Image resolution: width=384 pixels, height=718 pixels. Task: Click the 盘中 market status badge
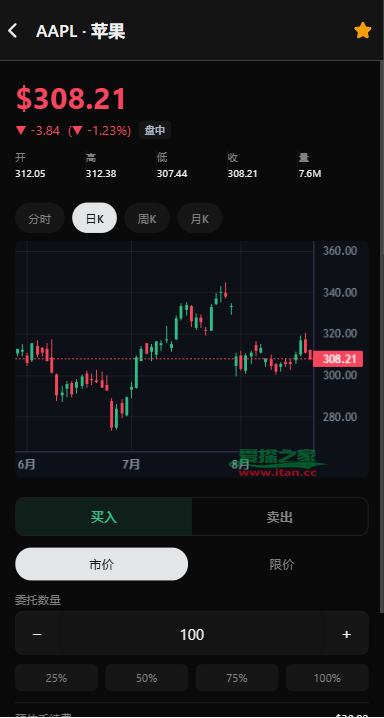155,131
